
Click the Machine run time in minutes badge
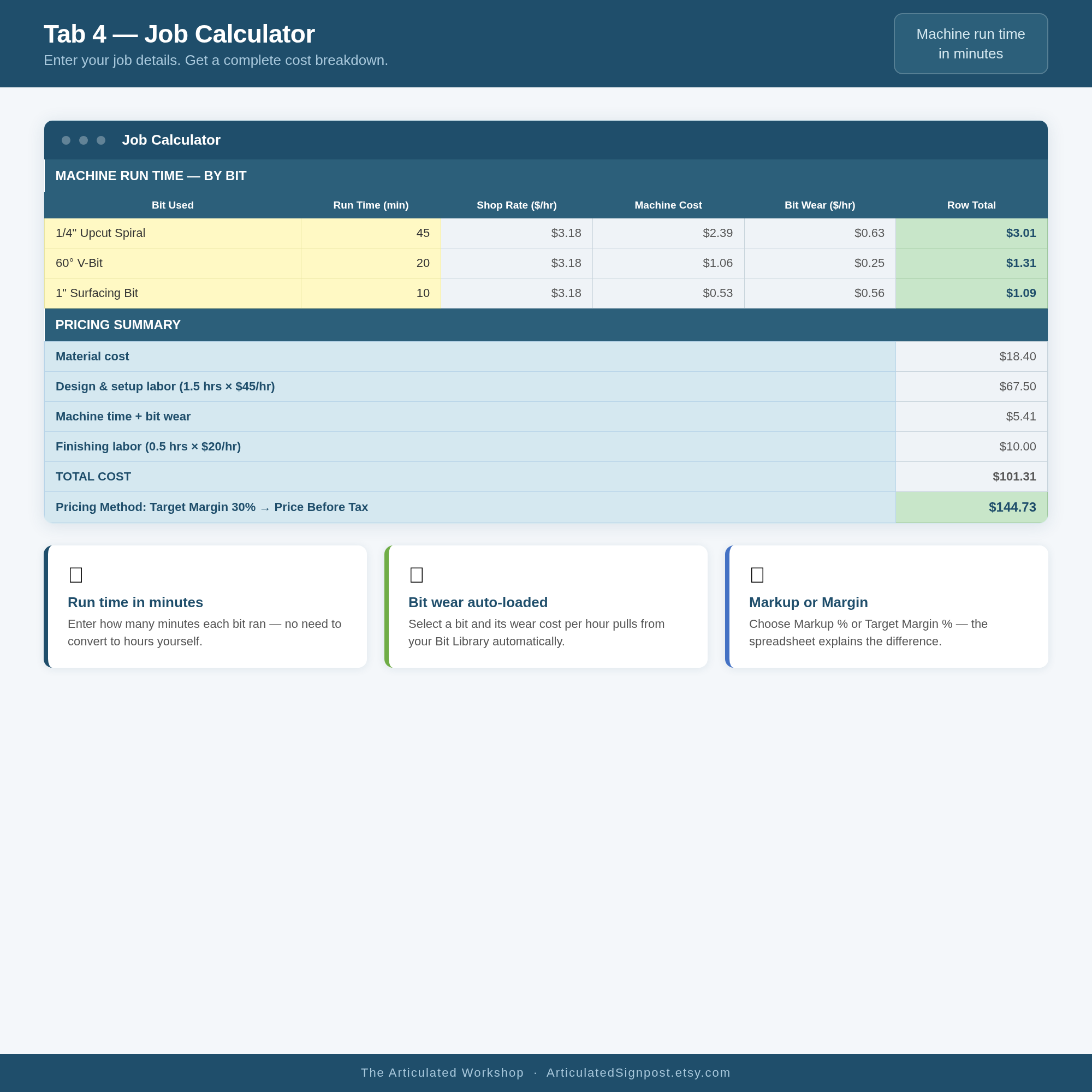coord(970,44)
